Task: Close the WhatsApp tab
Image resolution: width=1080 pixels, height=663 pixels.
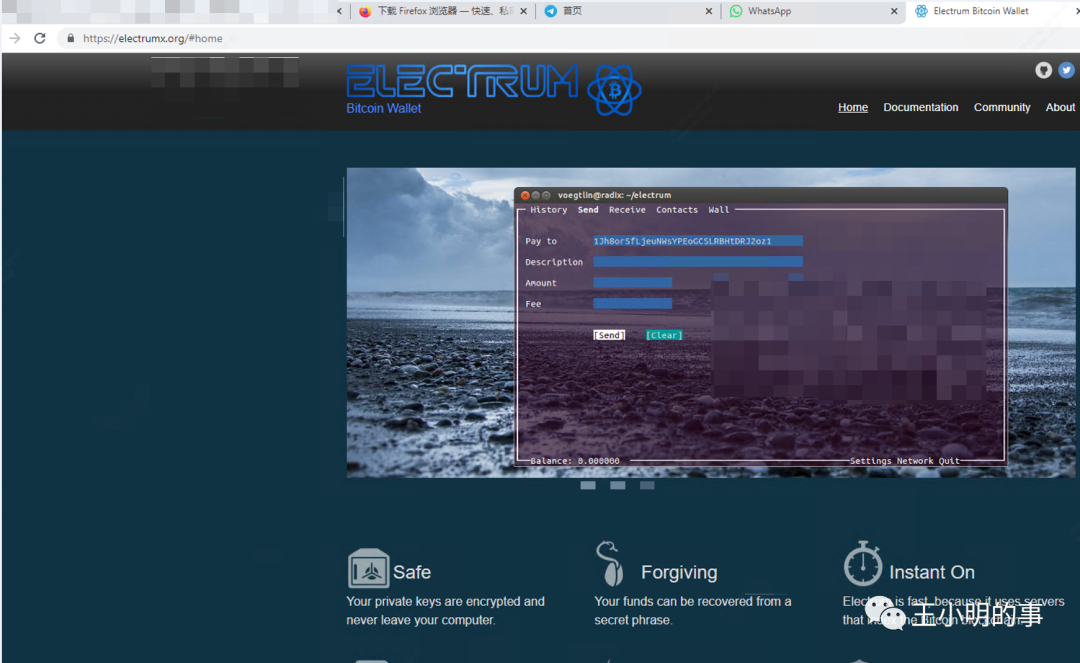Action: [x=894, y=11]
